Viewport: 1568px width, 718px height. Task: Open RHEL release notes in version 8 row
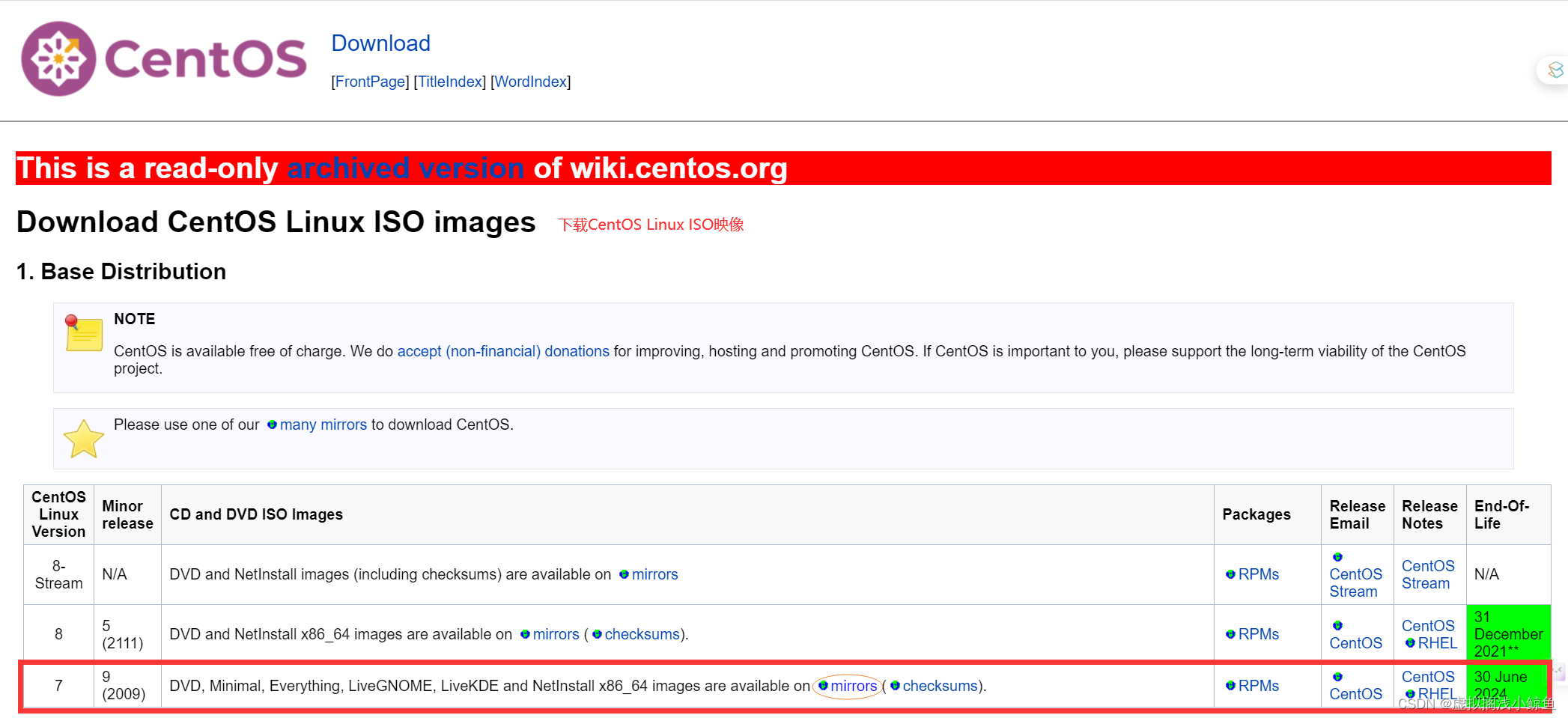click(x=1438, y=643)
